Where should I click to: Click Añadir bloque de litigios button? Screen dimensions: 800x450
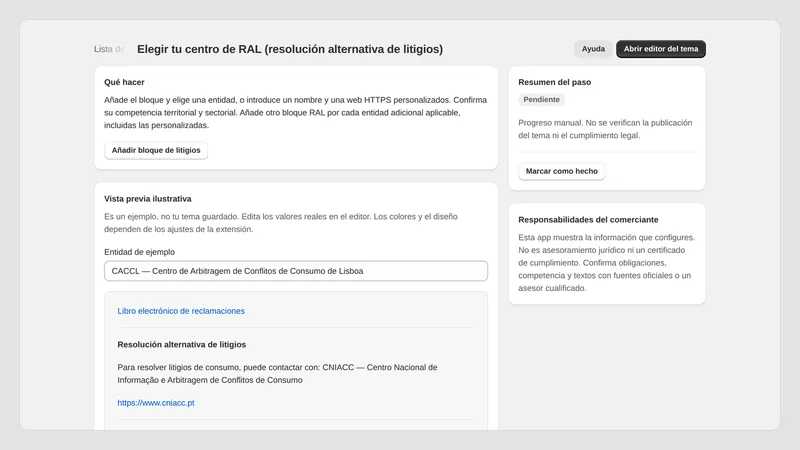click(x=156, y=151)
